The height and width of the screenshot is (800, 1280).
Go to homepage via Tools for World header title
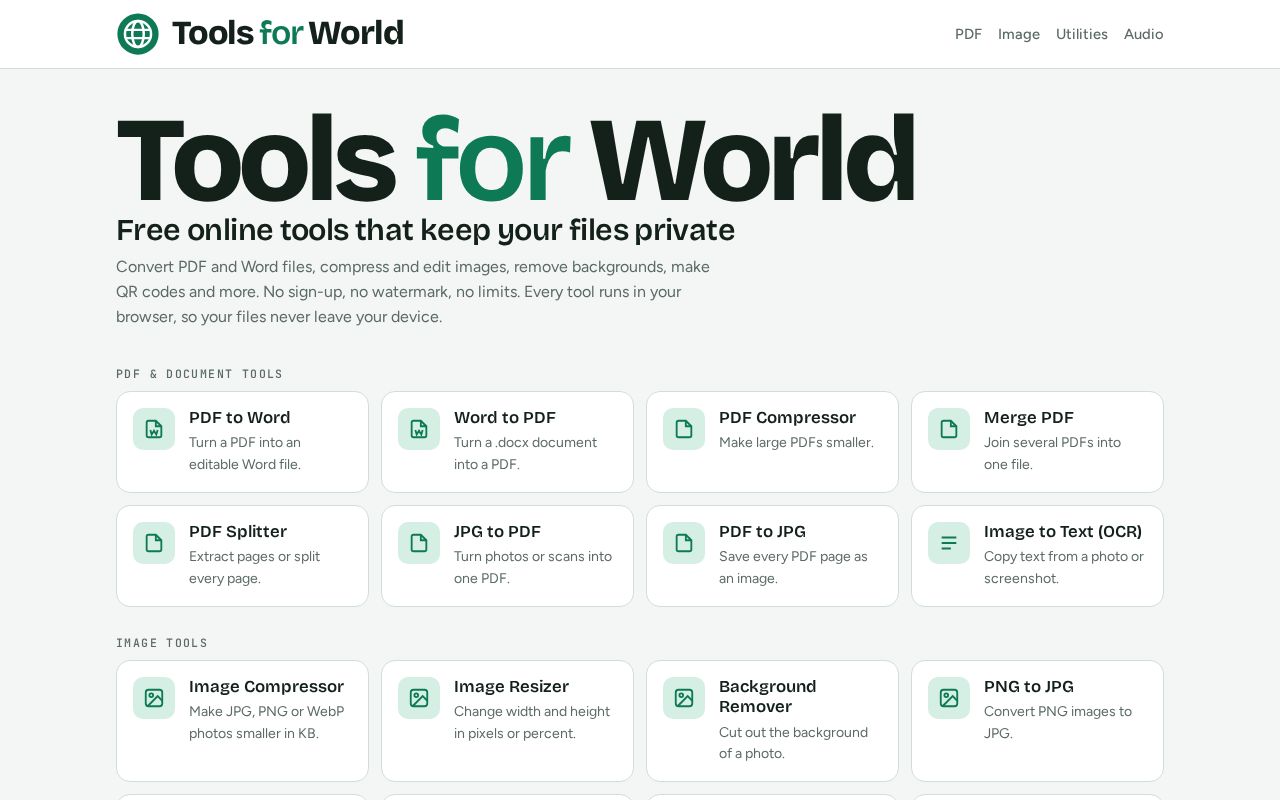(x=288, y=33)
